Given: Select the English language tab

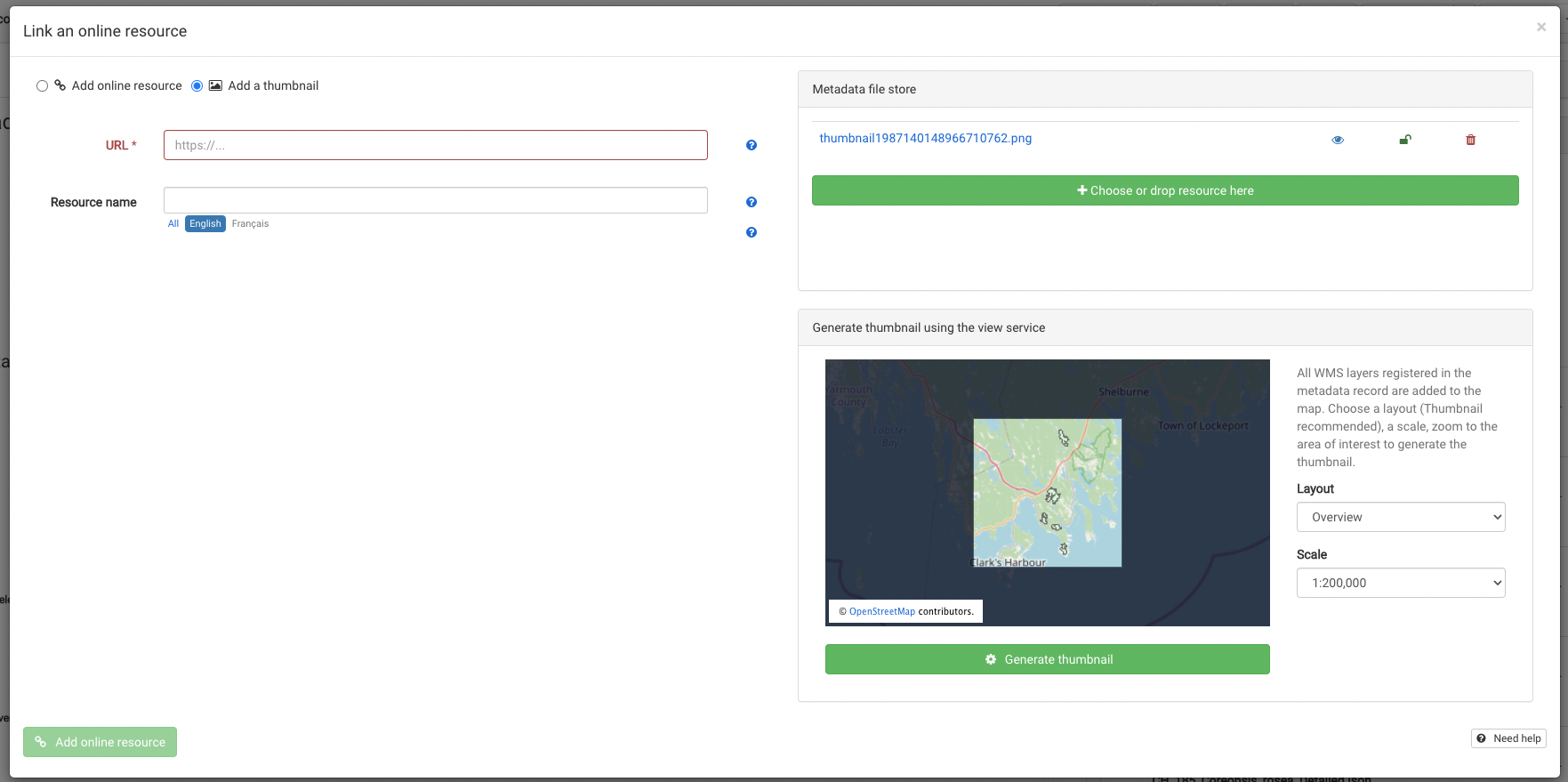Looking at the screenshot, I should click(x=205, y=224).
